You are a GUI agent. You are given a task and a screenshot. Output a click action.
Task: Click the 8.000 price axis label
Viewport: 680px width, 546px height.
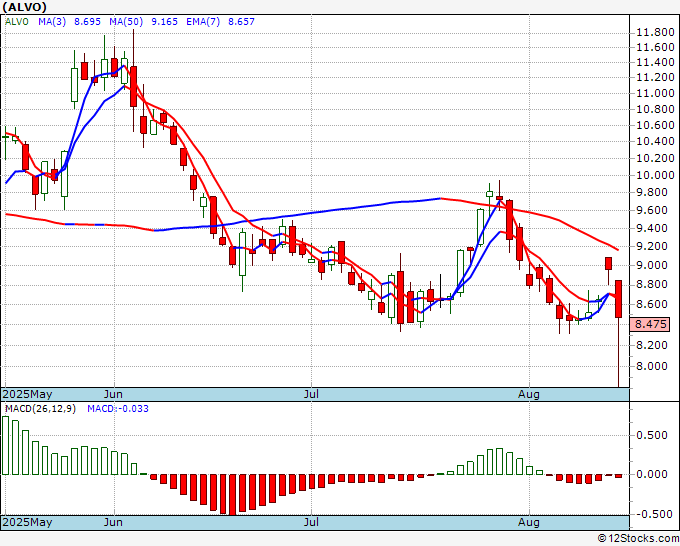click(652, 366)
